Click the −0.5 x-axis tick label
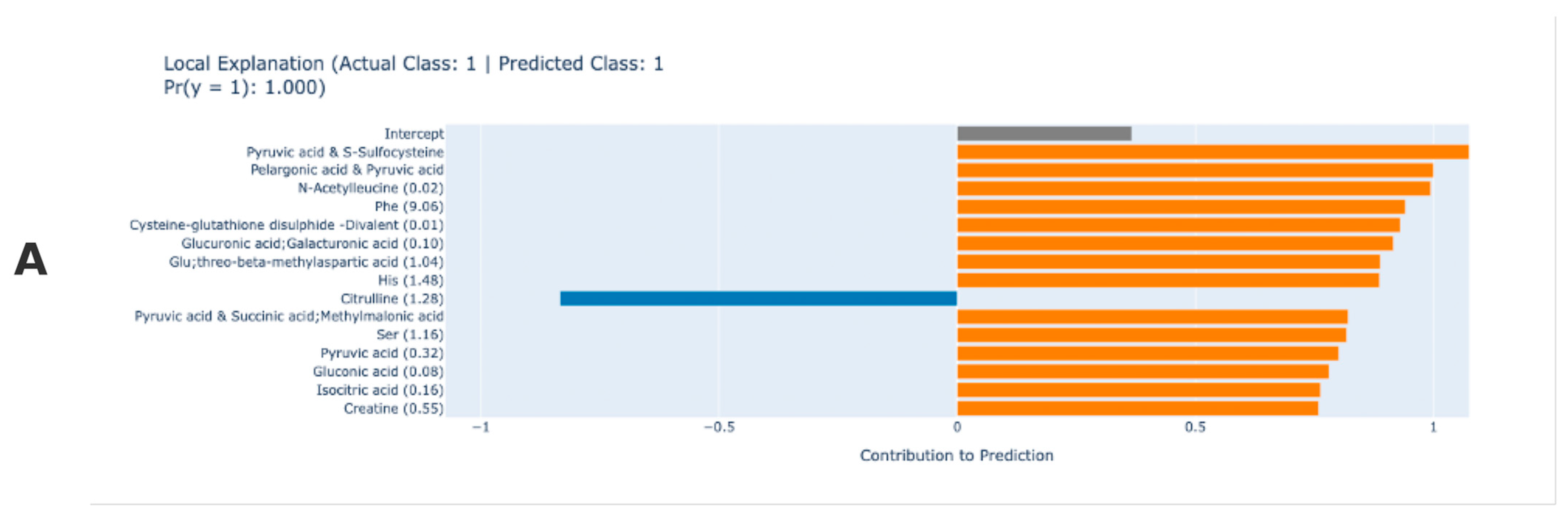The height and width of the screenshot is (517, 1568). pyautogui.click(x=719, y=427)
